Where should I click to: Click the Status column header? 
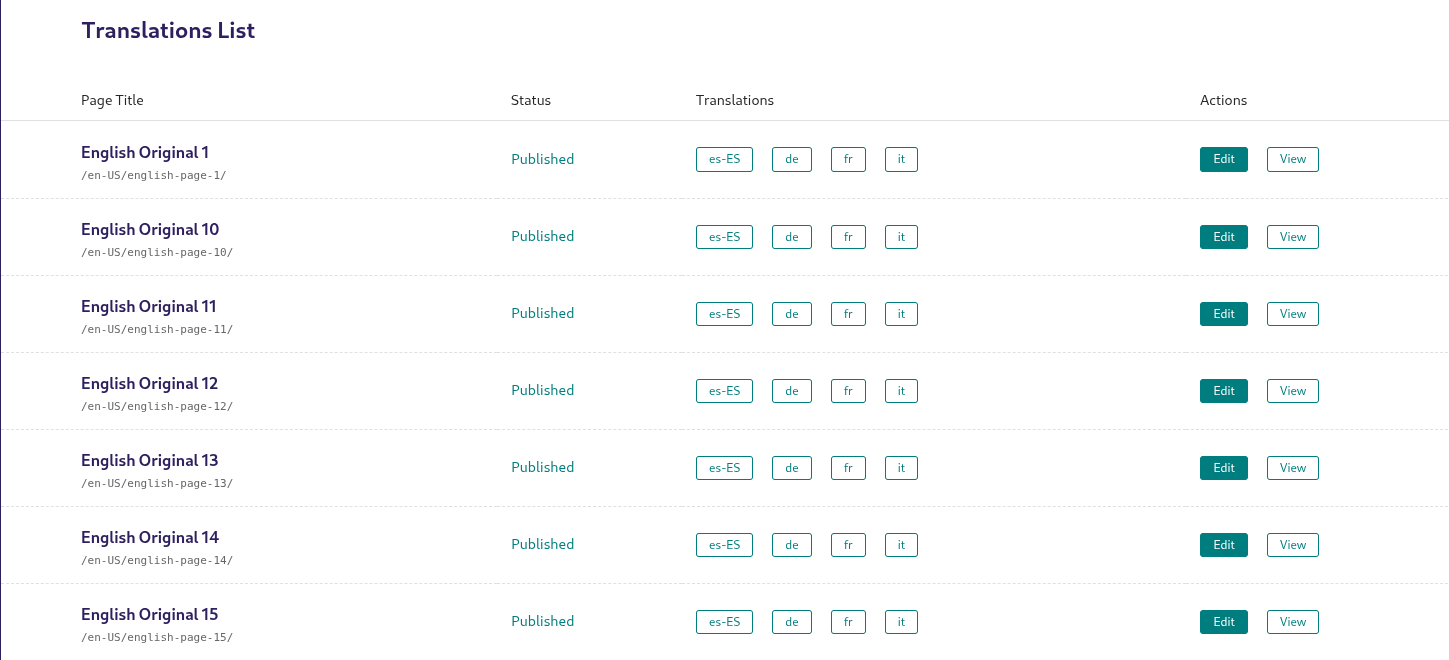point(530,100)
